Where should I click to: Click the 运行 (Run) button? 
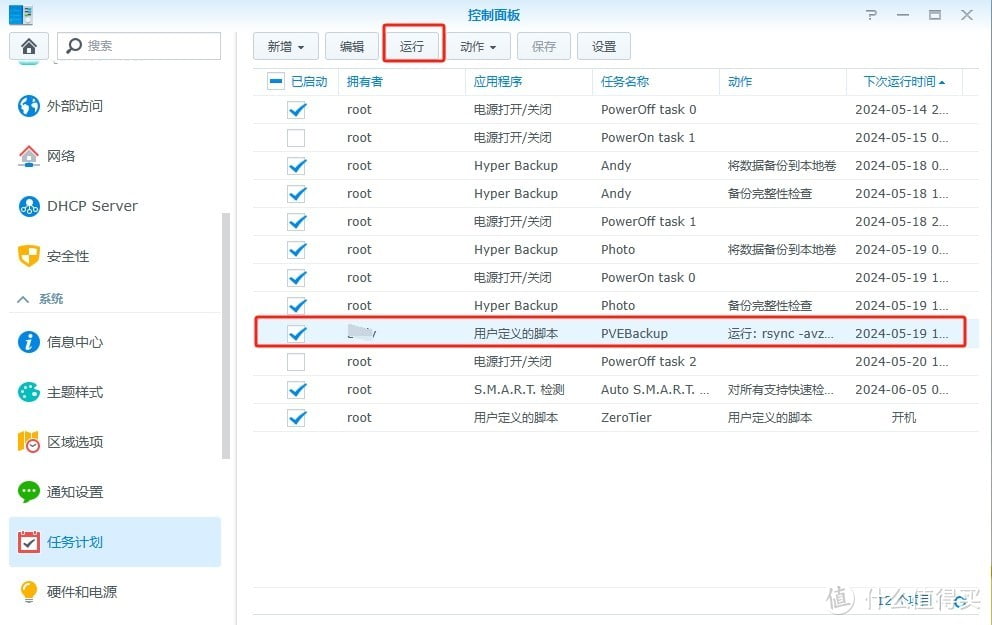coord(412,46)
